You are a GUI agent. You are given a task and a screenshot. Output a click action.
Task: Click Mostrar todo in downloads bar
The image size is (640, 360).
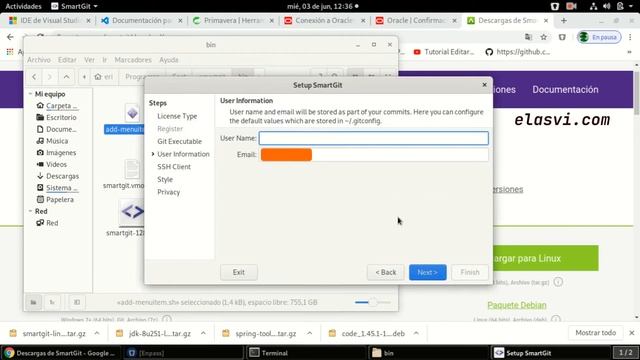click(596, 333)
